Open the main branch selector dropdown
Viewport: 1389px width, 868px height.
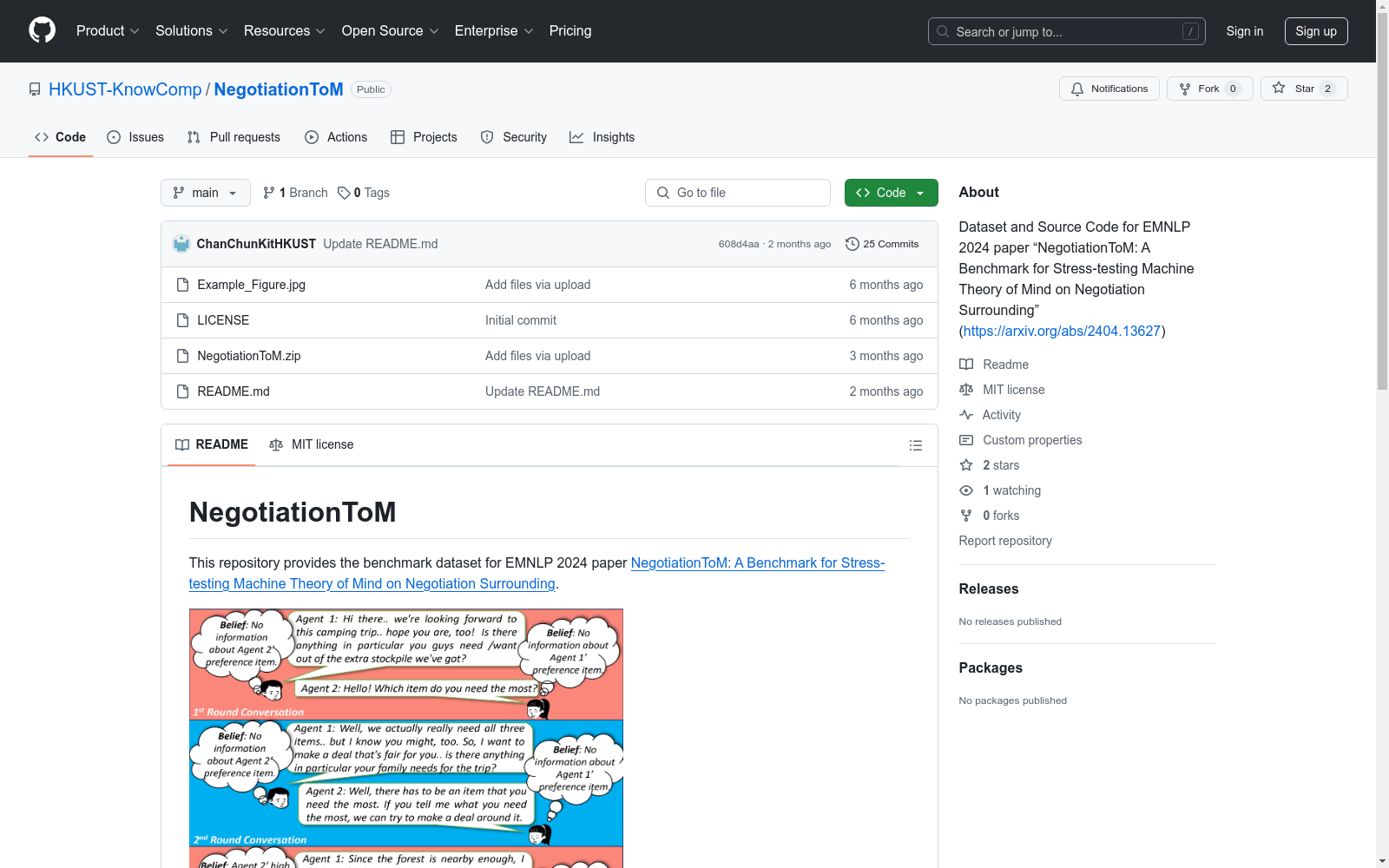[206, 193]
